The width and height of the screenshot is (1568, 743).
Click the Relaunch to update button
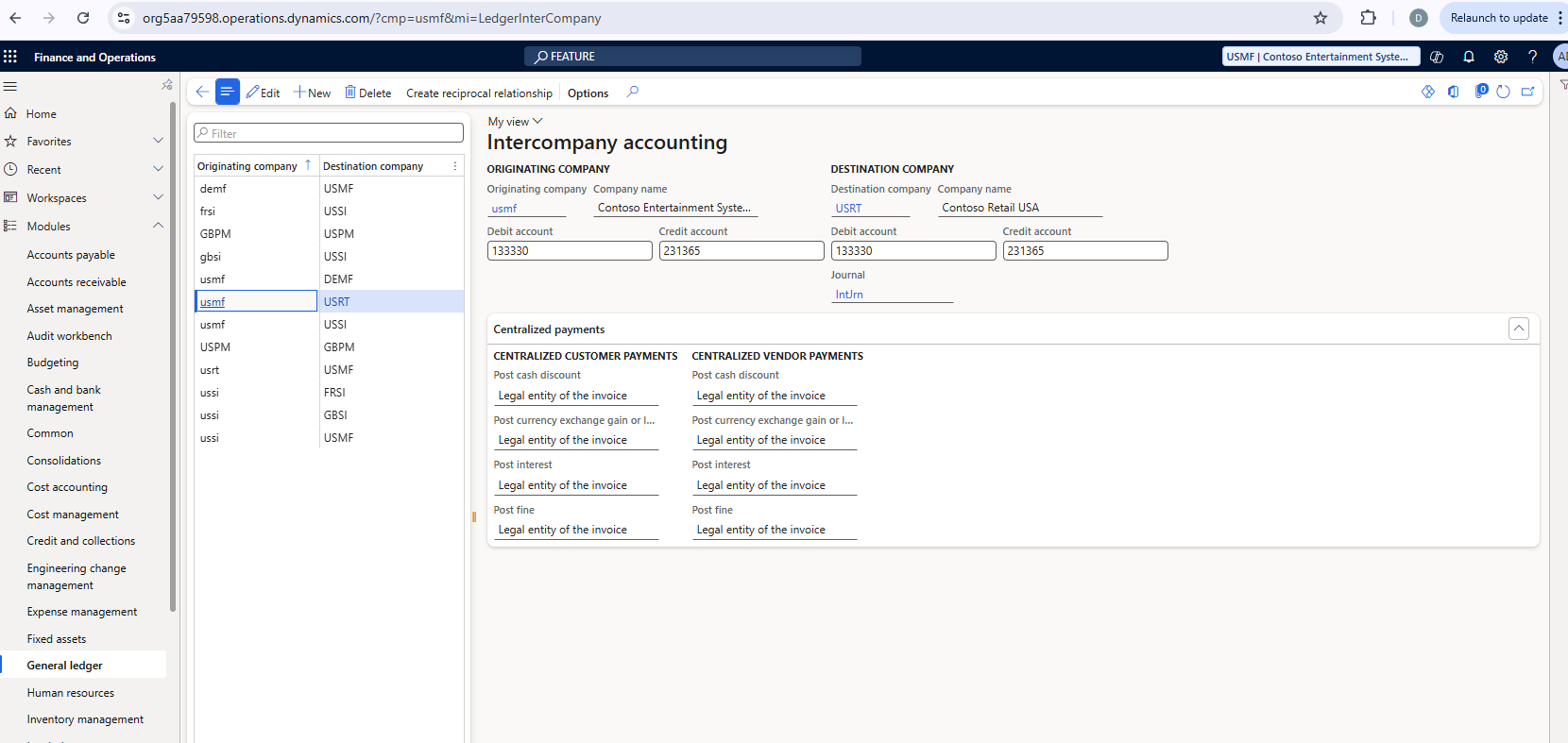click(x=1499, y=18)
